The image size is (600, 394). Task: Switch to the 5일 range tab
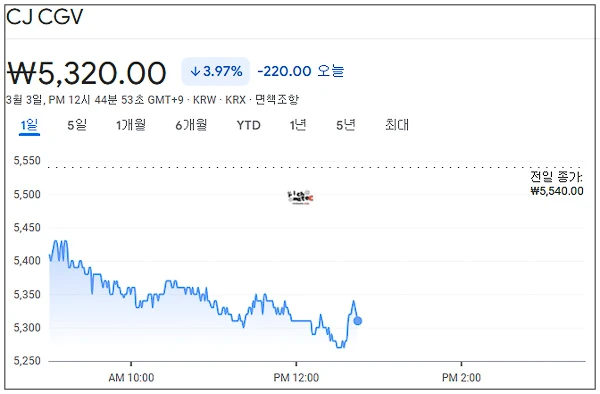(77, 125)
